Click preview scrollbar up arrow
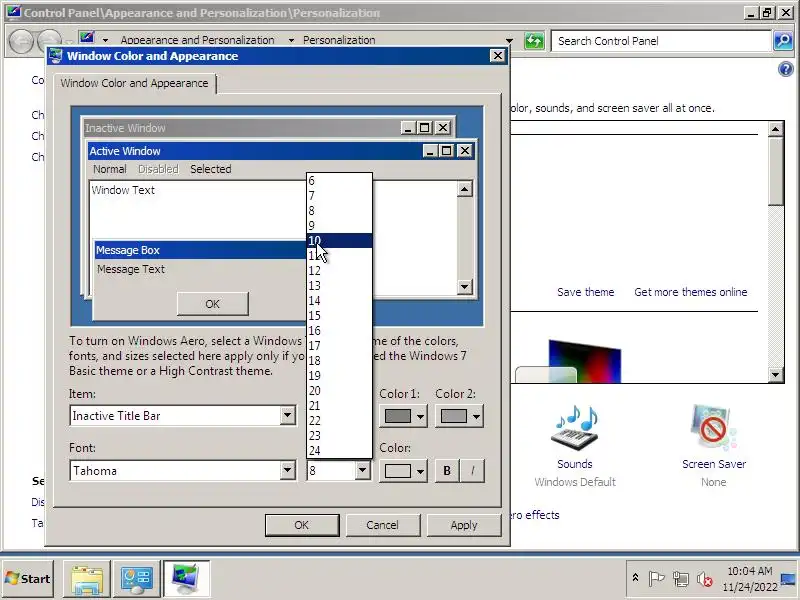 point(464,189)
